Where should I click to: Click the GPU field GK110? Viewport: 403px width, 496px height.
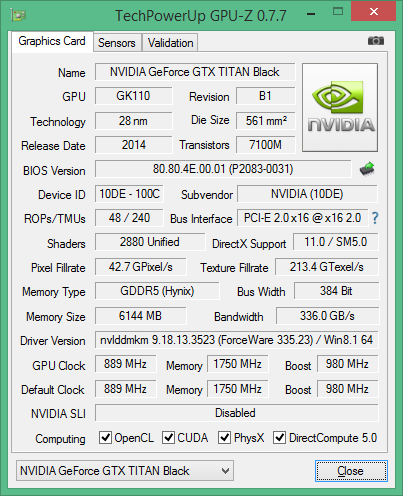click(133, 96)
